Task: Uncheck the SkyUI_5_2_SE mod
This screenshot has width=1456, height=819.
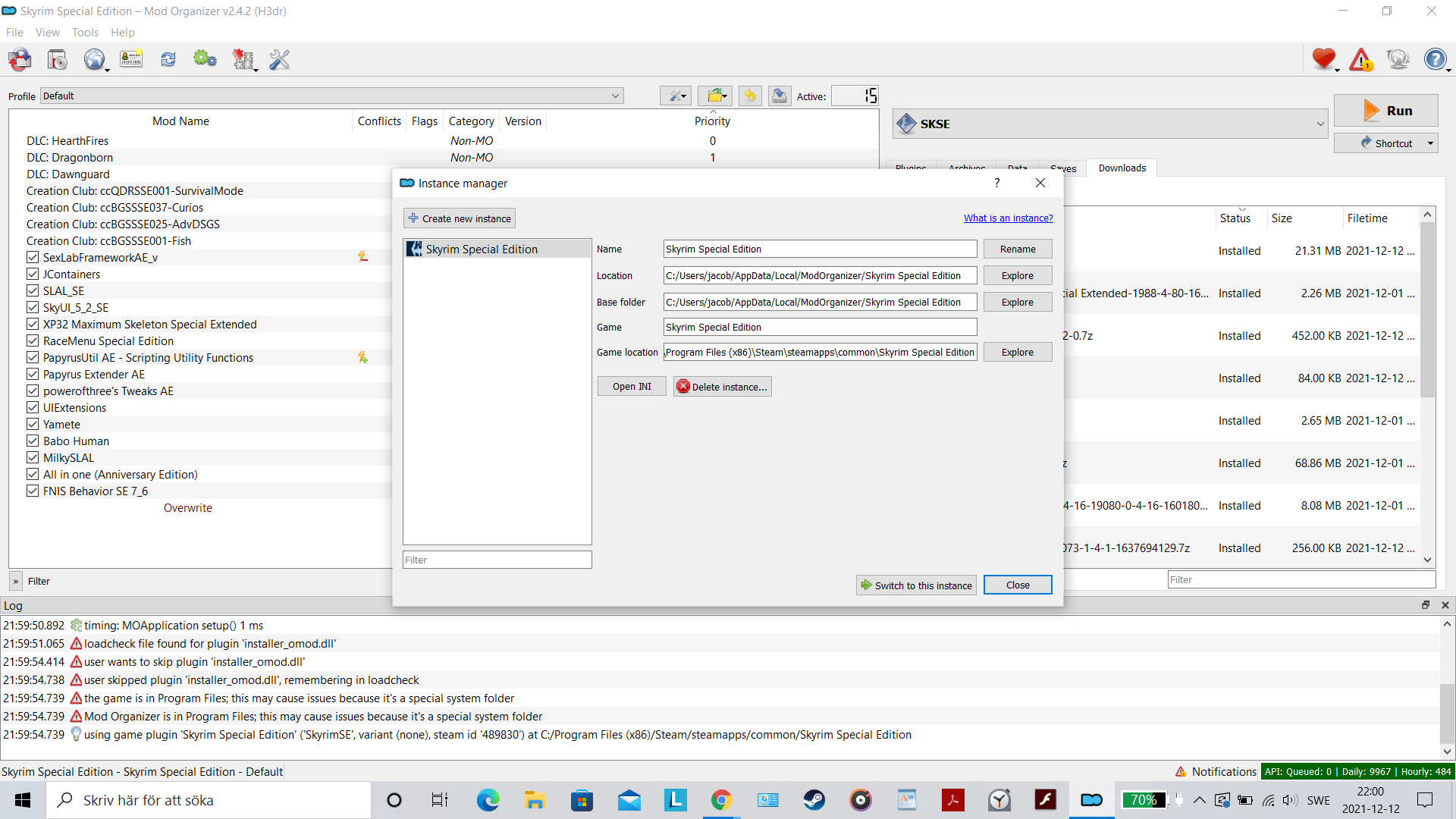Action: click(x=33, y=307)
